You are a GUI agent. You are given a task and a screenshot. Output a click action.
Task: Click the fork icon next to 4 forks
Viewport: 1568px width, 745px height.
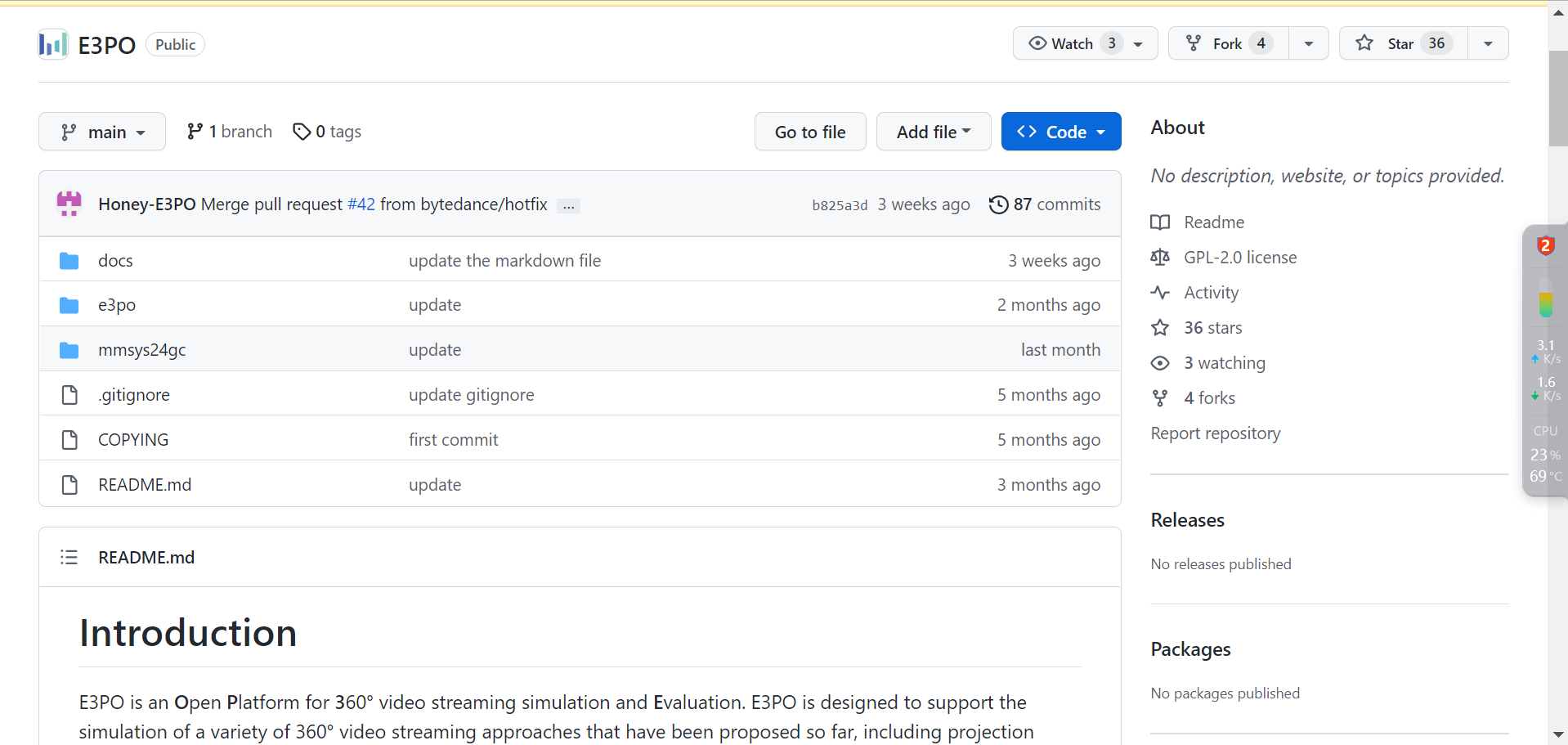coord(1160,398)
